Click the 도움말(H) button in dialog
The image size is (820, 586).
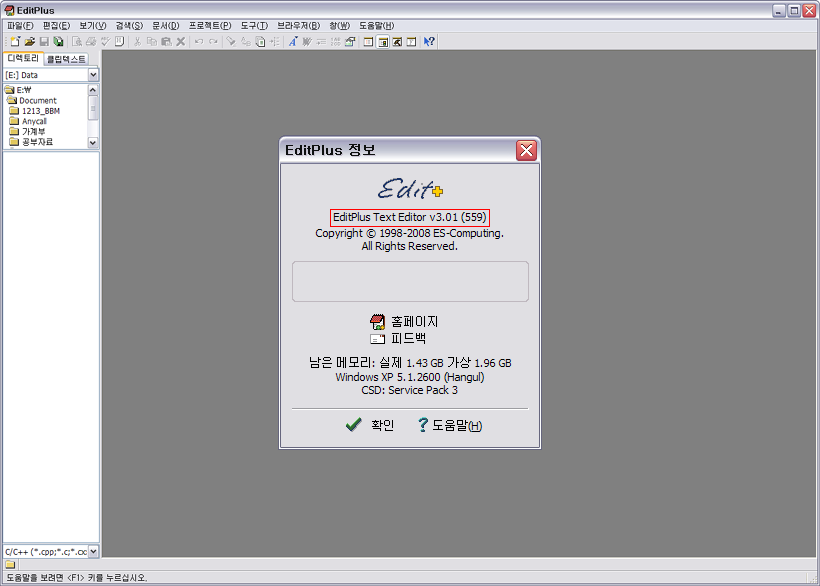point(450,425)
